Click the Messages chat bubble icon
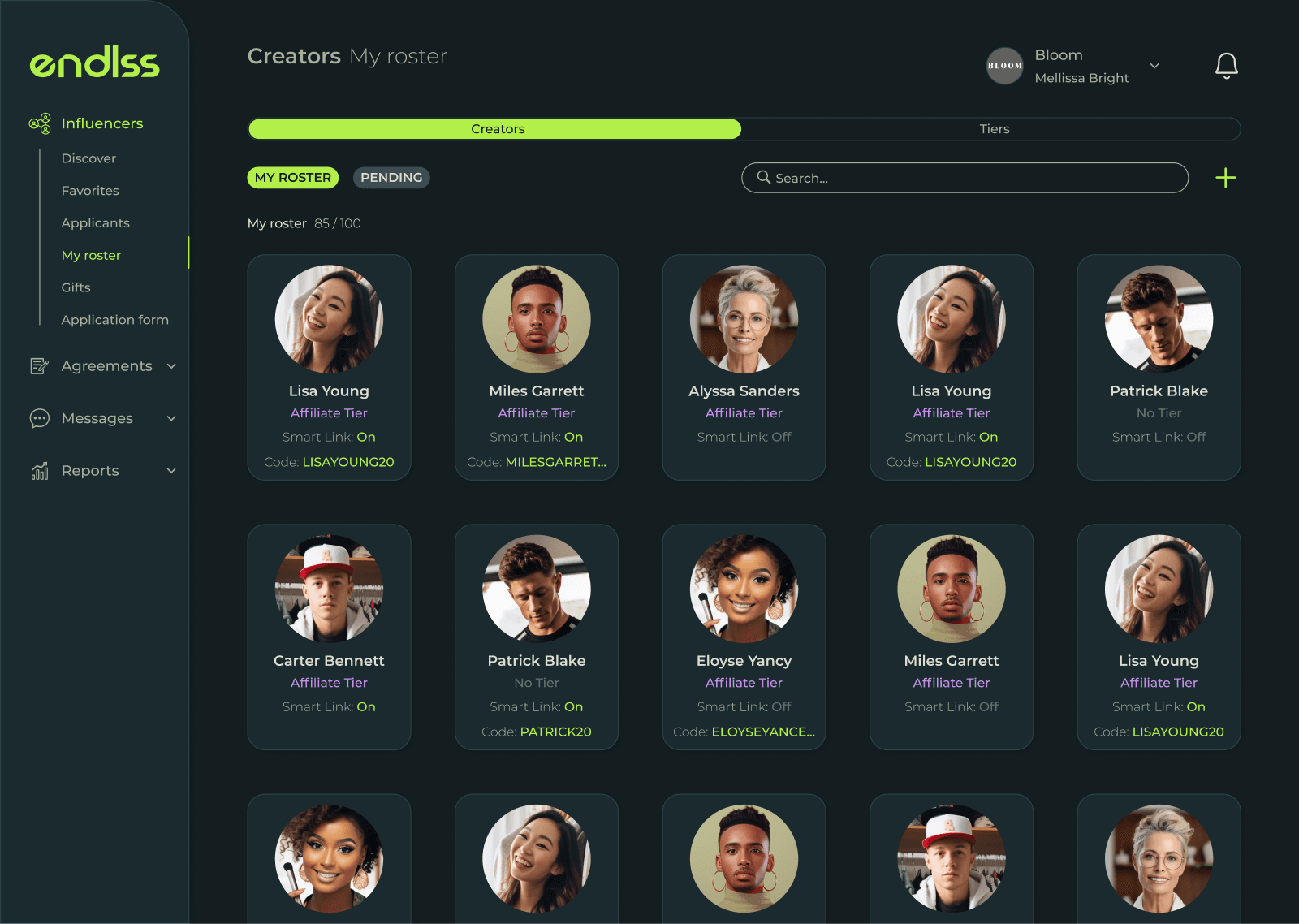The image size is (1299, 924). tap(39, 418)
